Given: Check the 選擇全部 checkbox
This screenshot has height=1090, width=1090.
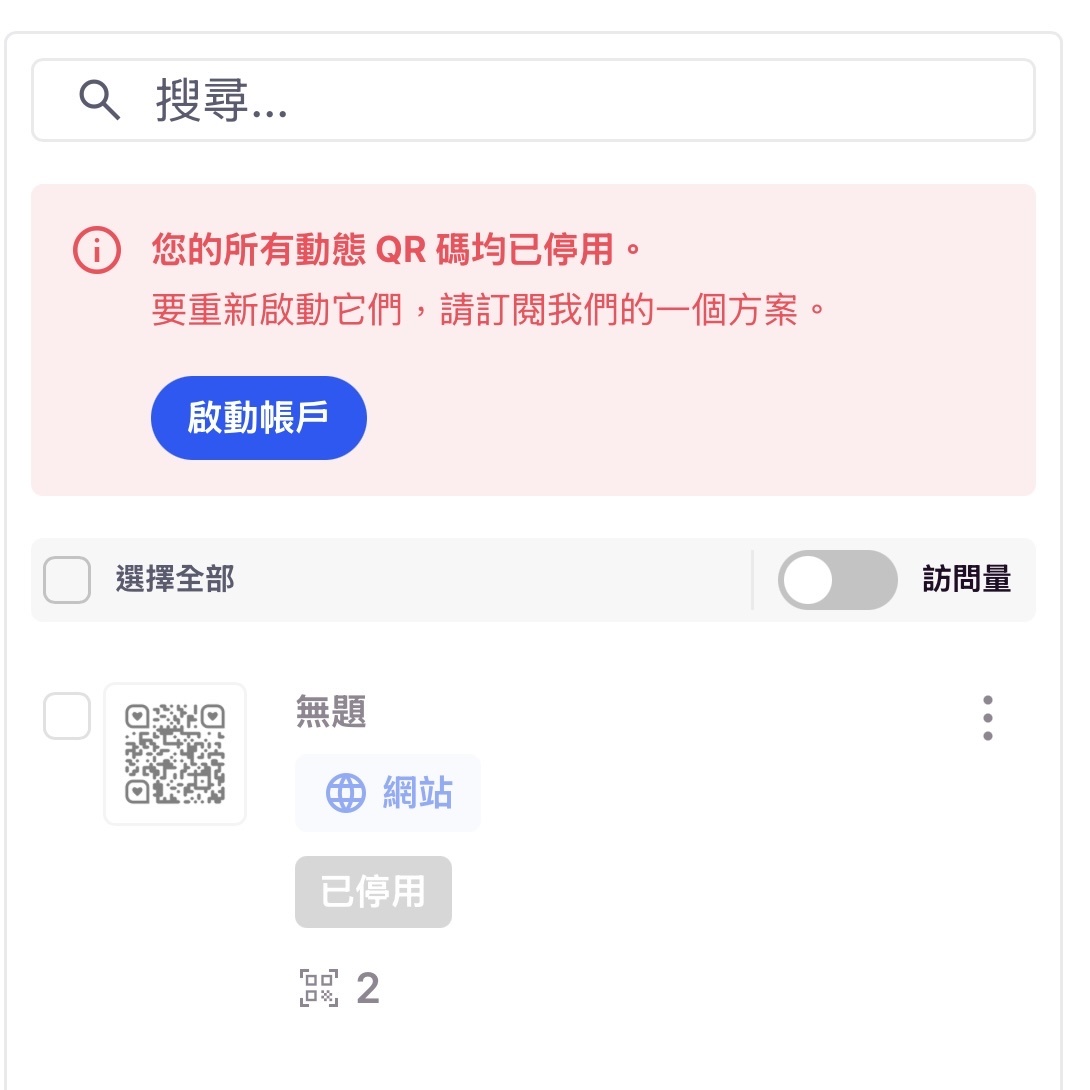Looking at the screenshot, I should (67, 580).
